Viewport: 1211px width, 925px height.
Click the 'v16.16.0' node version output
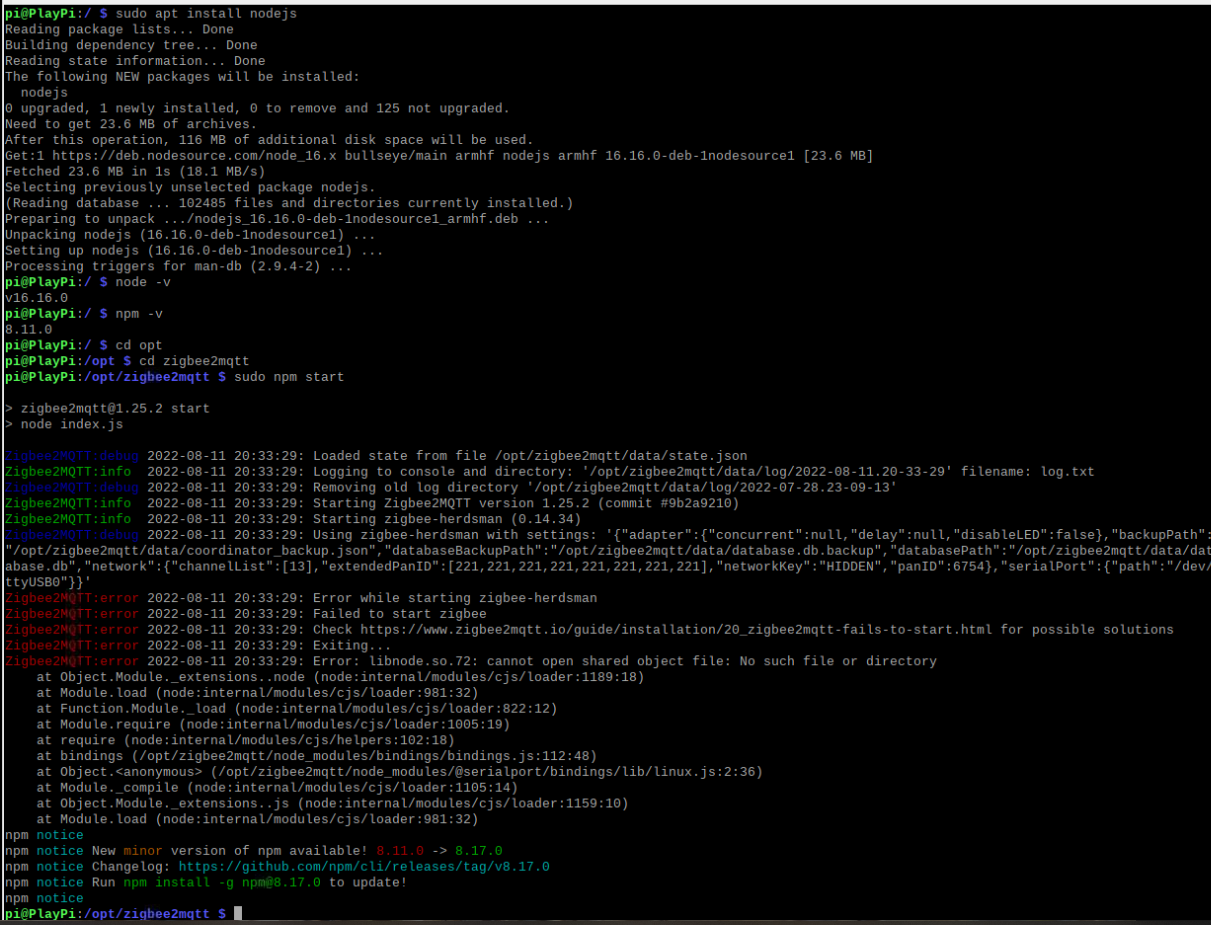click(x=36, y=298)
